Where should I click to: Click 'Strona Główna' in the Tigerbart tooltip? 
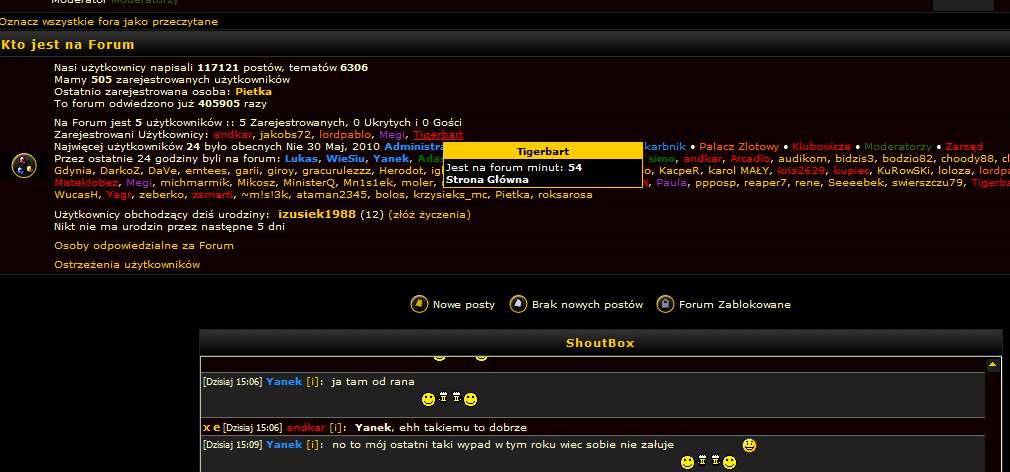point(487,180)
